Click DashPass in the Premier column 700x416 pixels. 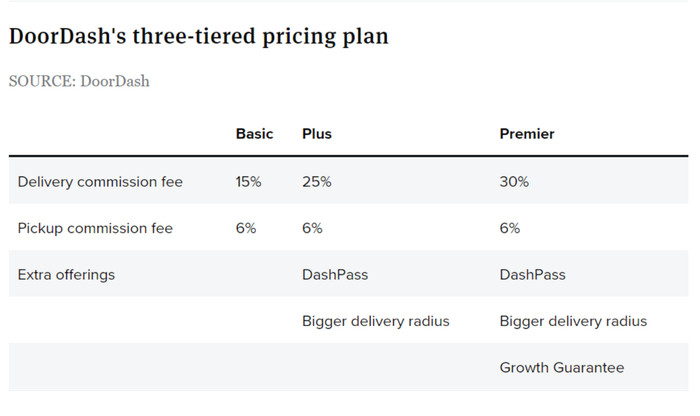pyautogui.click(x=534, y=275)
